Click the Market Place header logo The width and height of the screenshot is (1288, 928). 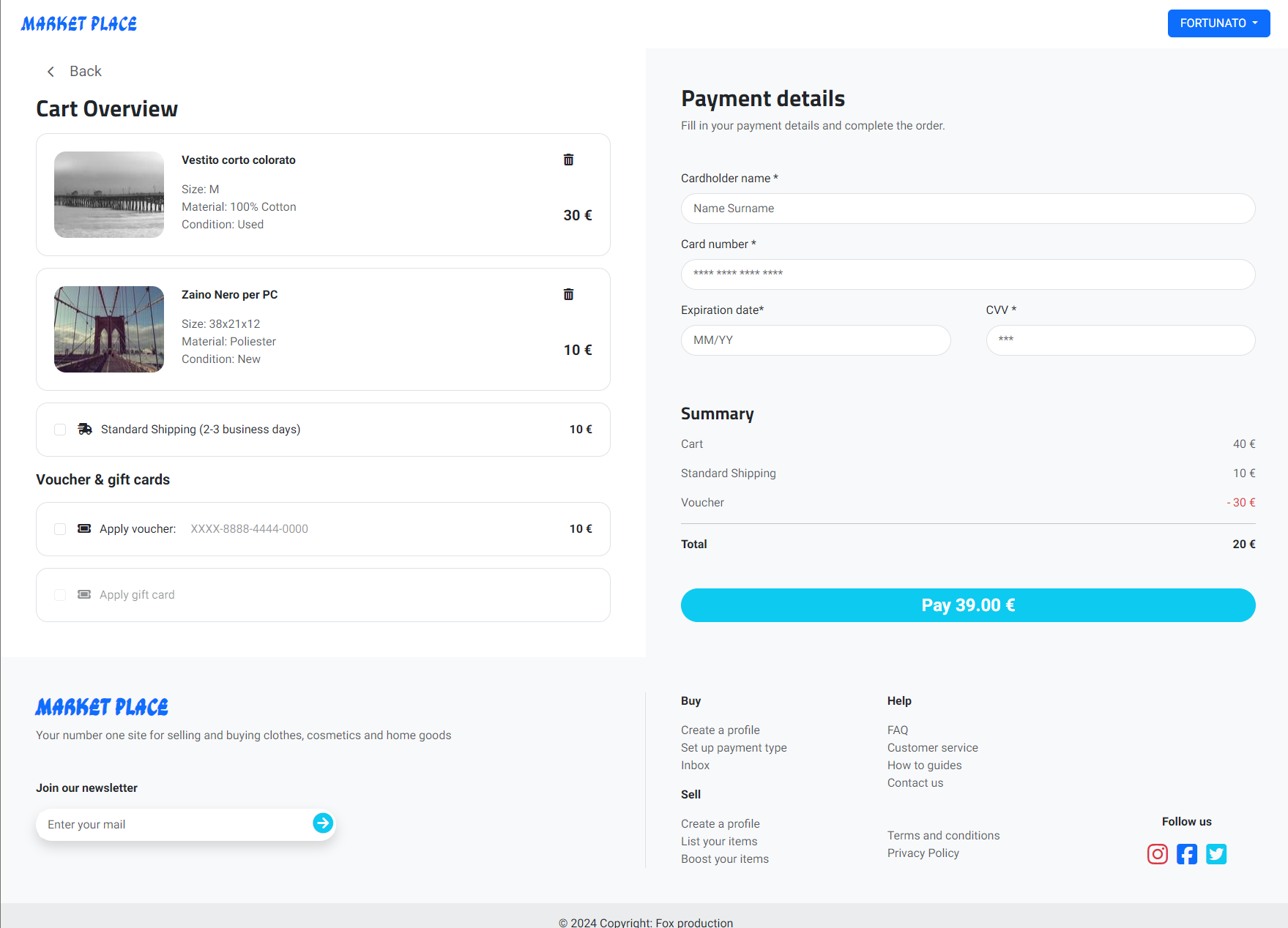79,23
